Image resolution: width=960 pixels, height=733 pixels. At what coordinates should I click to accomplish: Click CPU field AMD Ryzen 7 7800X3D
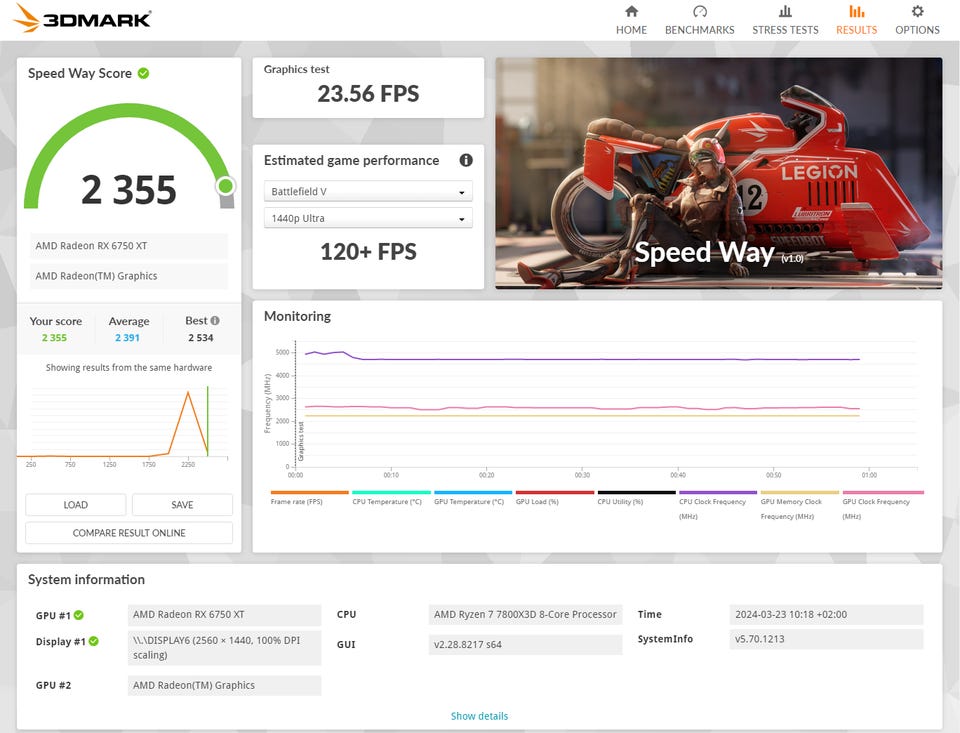(x=525, y=615)
